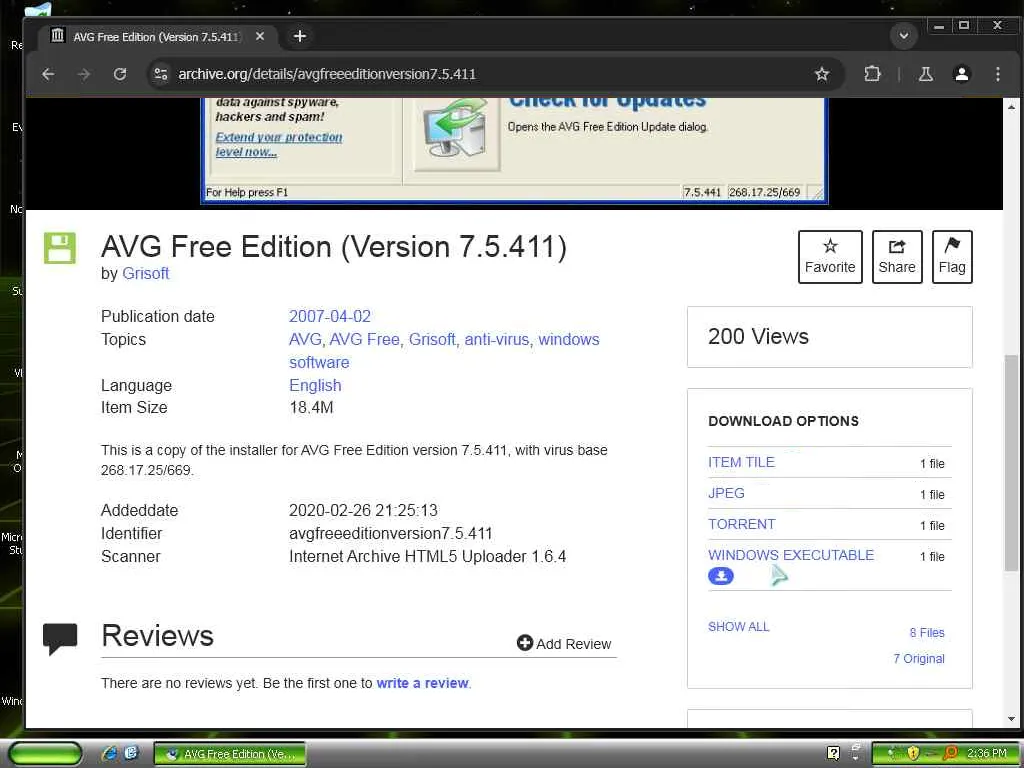Click the help question mark taskbar icon
Image resolution: width=1024 pixels, height=768 pixels.
[833, 753]
